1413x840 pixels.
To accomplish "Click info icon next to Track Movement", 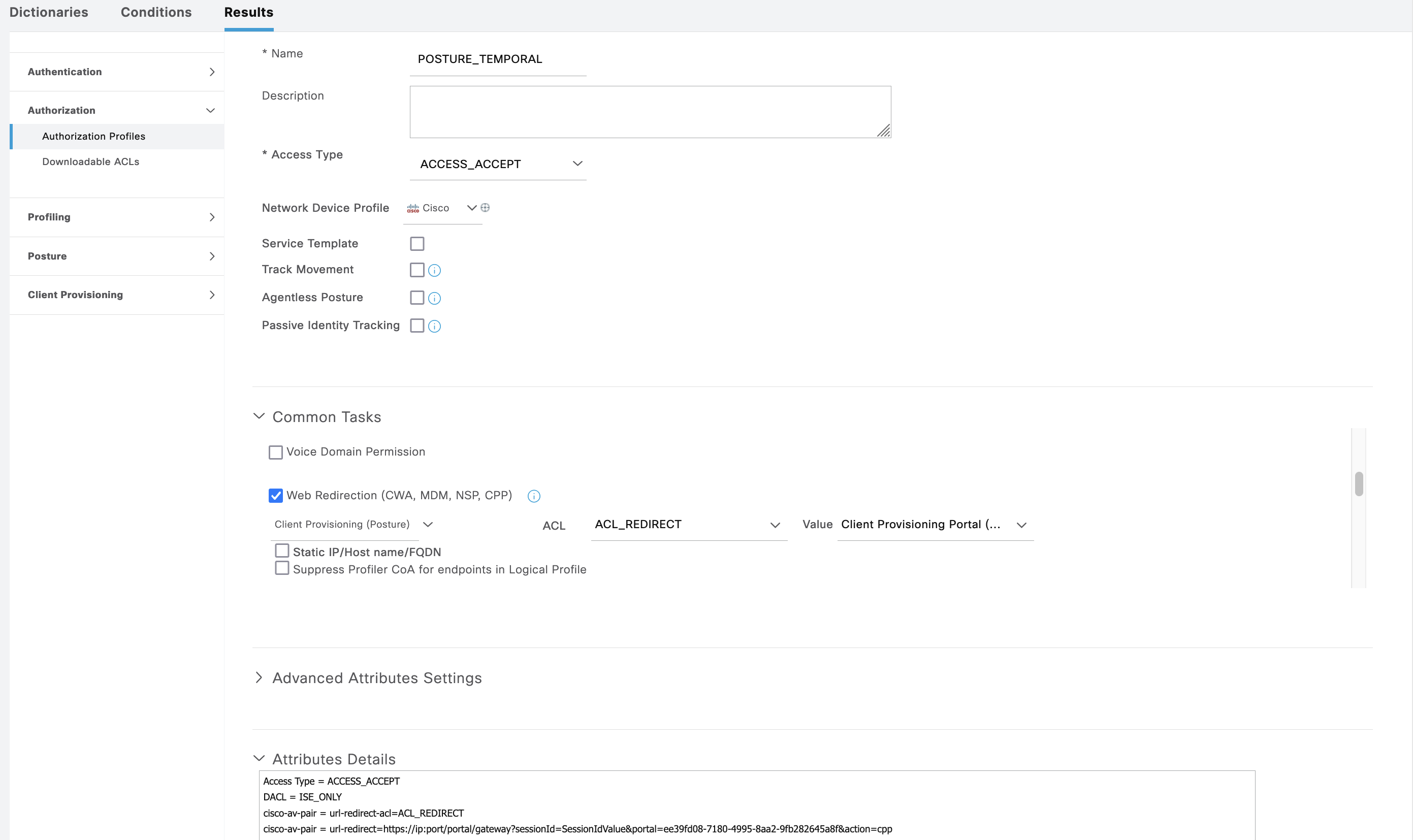I will point(434,271).
